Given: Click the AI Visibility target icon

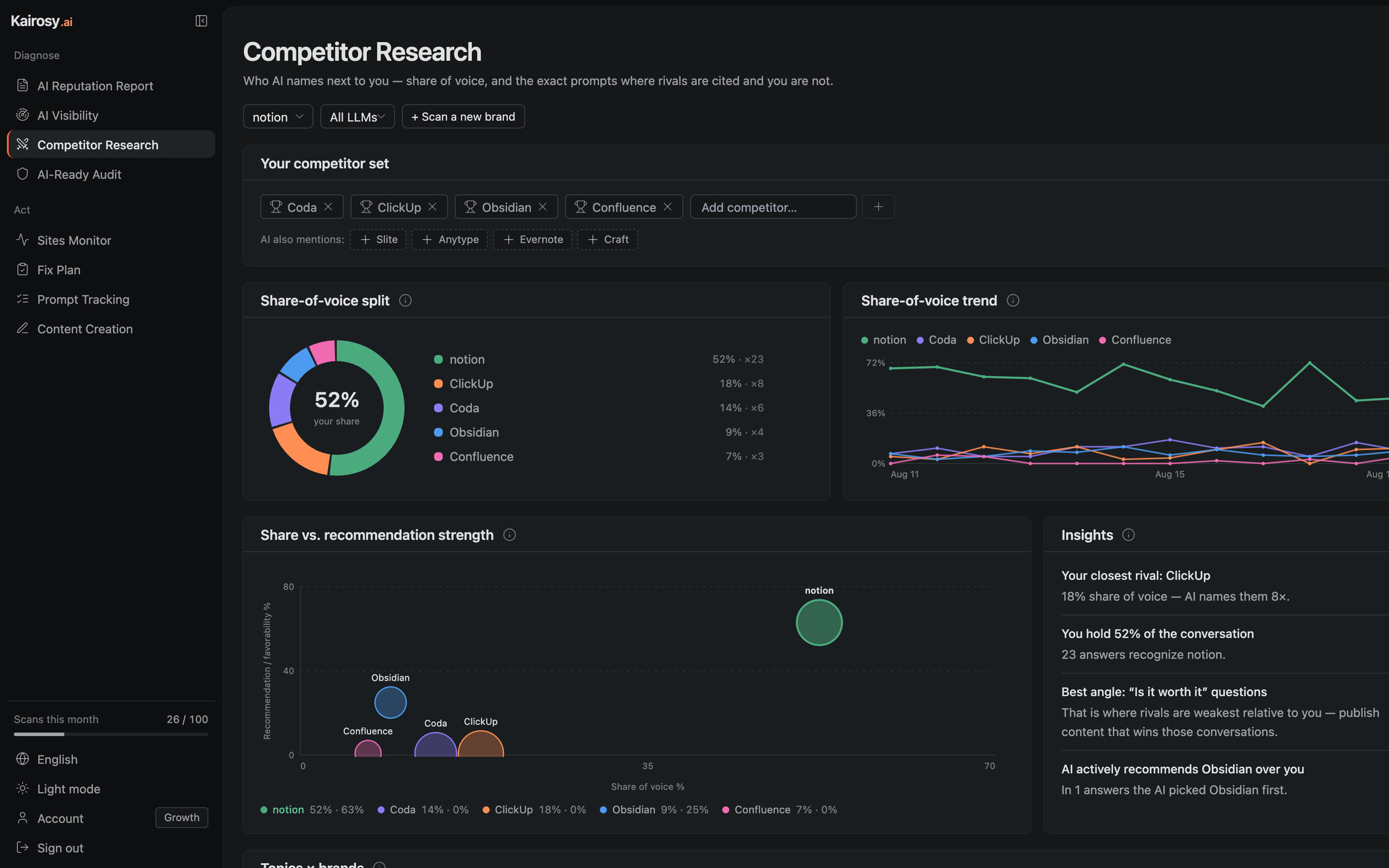Looking at the screenshot, I should point(23,115).
